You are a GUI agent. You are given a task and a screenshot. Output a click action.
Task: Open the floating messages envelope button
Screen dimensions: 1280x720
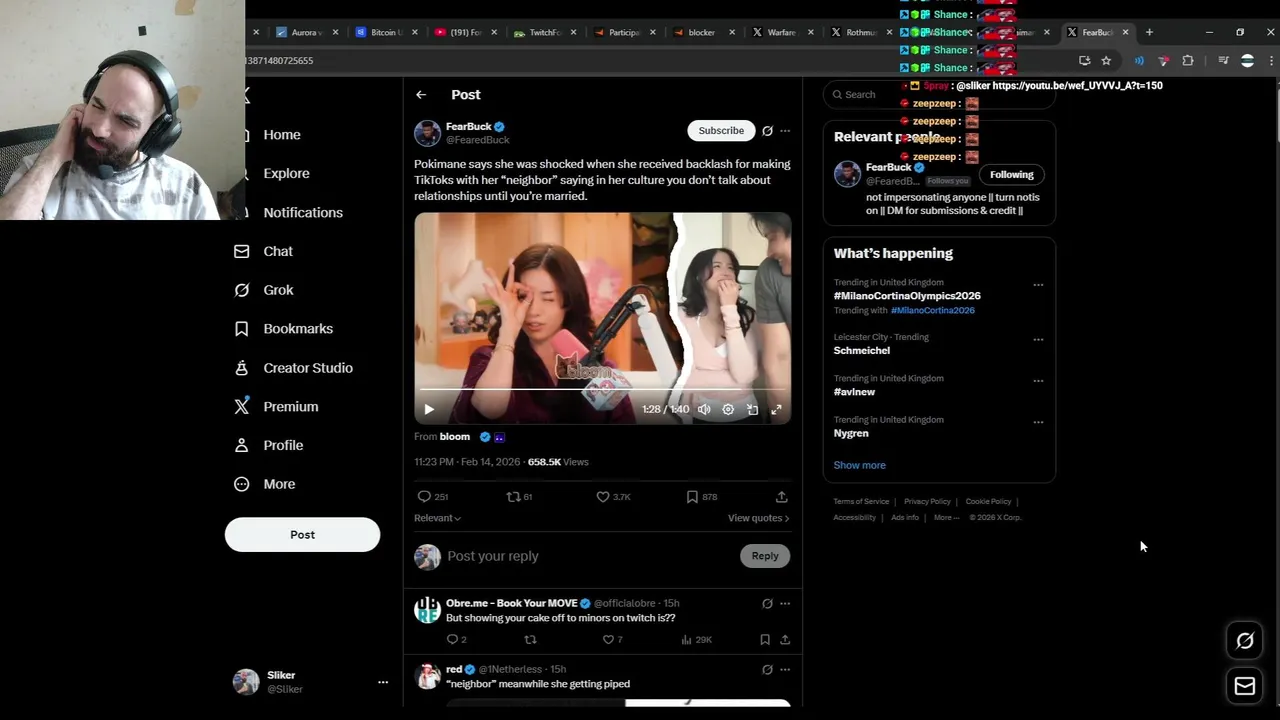coord(1245,687)
